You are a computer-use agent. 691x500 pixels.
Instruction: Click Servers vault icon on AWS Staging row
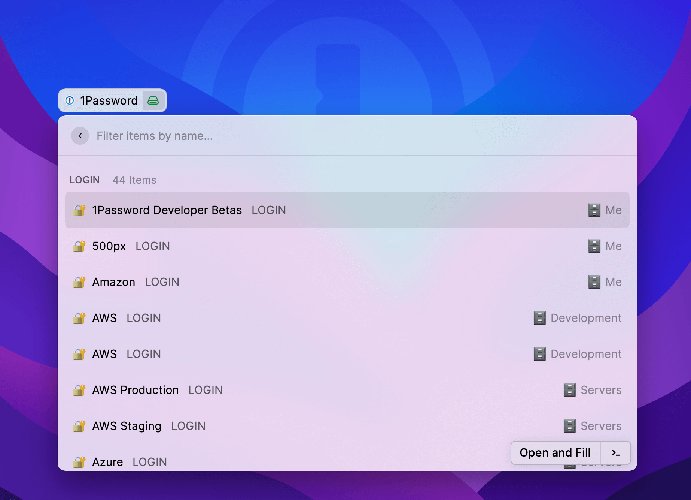point(570,426)
